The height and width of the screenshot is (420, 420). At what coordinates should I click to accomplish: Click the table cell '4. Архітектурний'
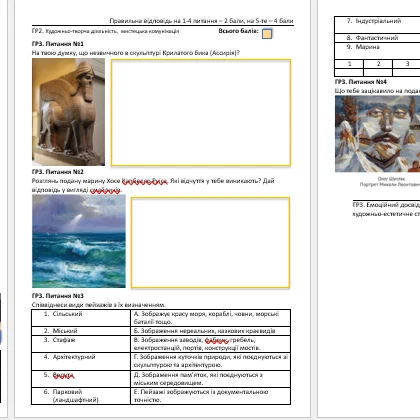(81, 361)
